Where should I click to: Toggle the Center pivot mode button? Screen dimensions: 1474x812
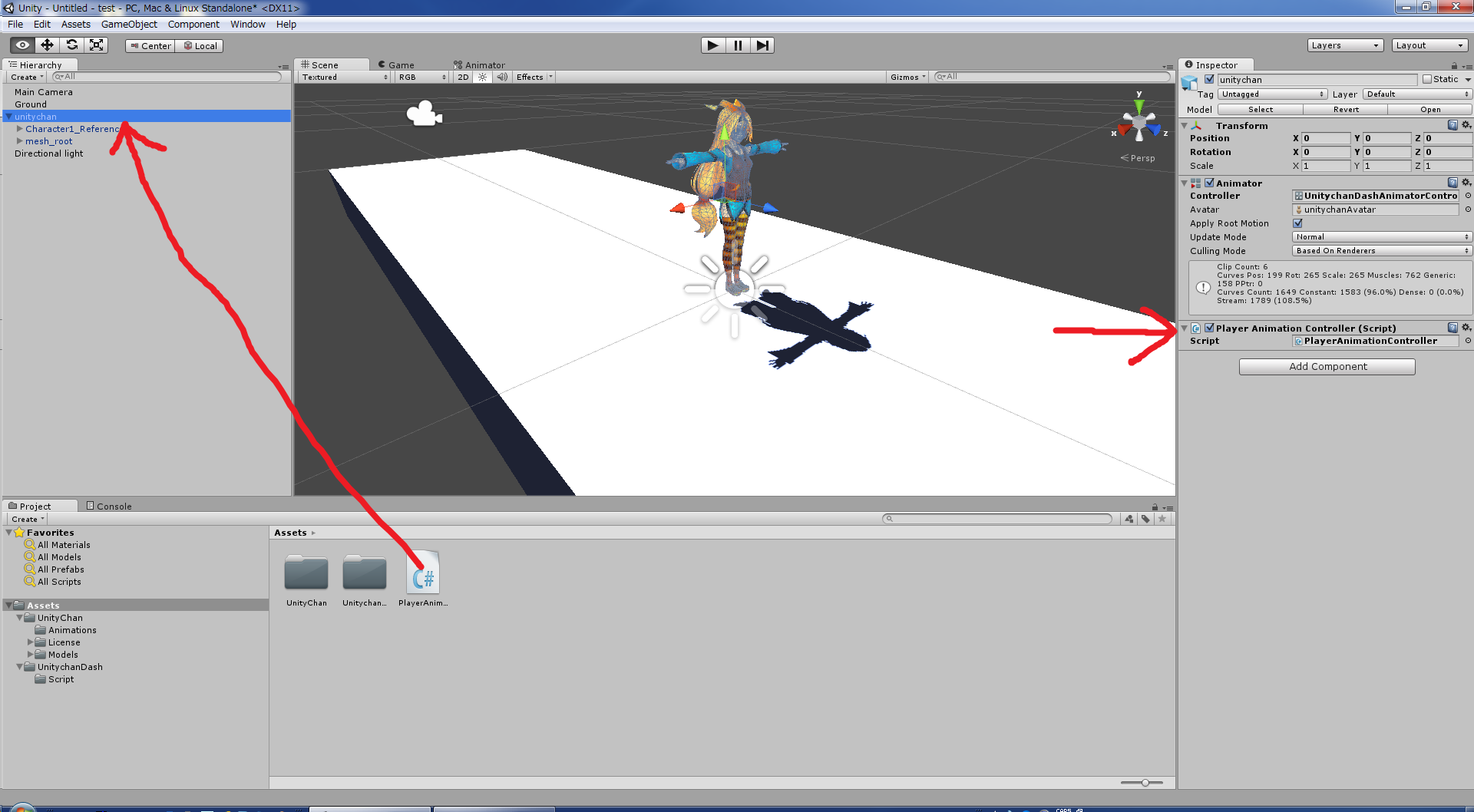click(x=150, y=46)
